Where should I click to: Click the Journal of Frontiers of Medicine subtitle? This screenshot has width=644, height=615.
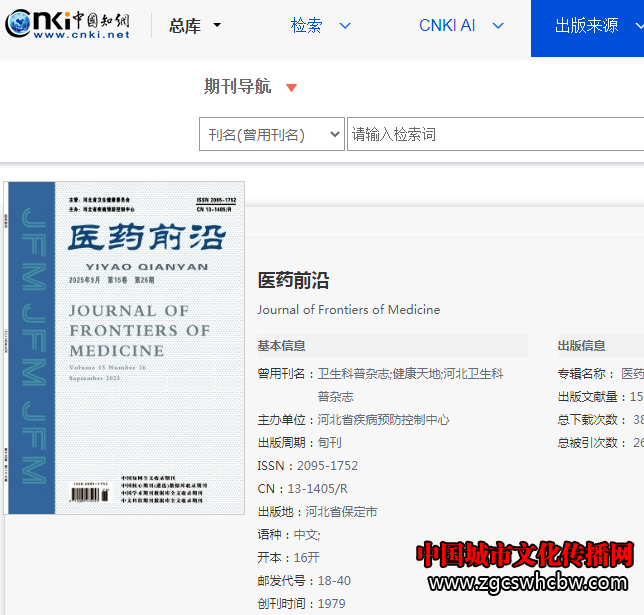click(348, 310)
